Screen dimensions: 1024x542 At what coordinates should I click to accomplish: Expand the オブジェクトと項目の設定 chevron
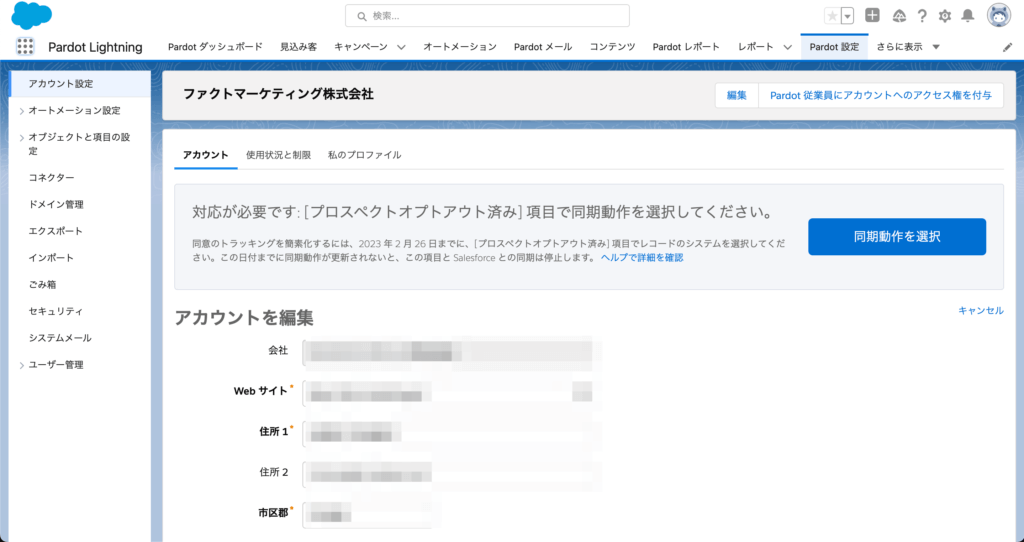(22, 138)
